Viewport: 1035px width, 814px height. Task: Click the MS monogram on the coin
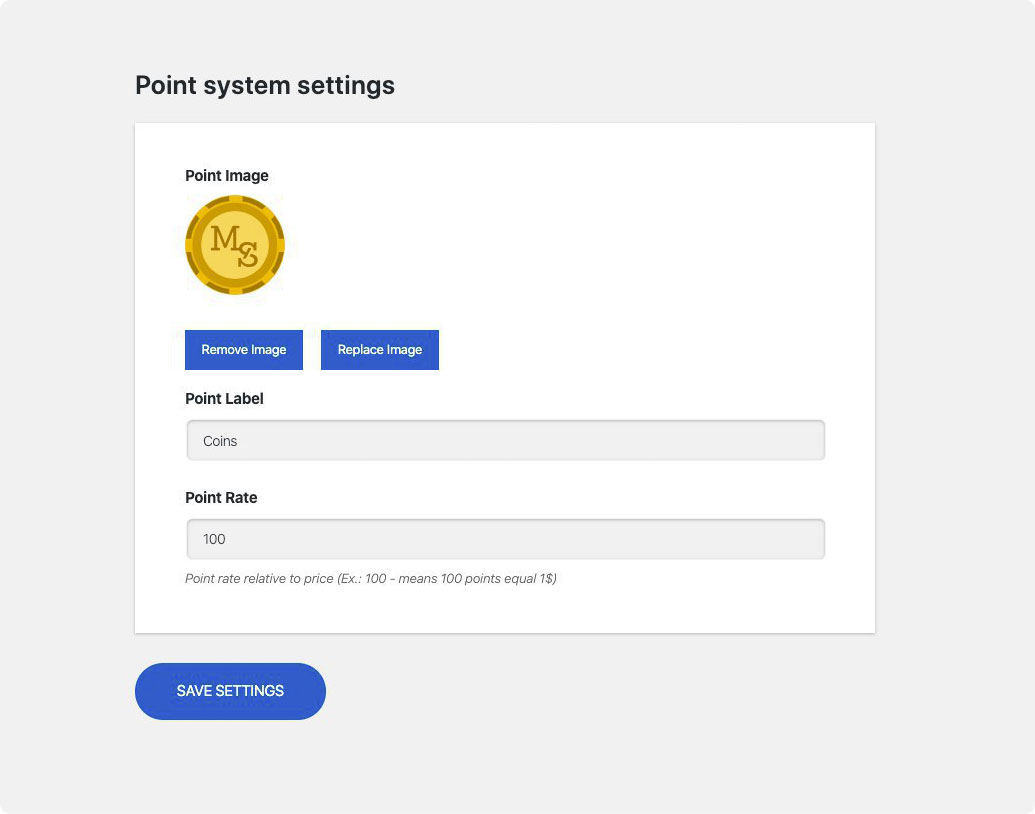[x=235, y=245]
